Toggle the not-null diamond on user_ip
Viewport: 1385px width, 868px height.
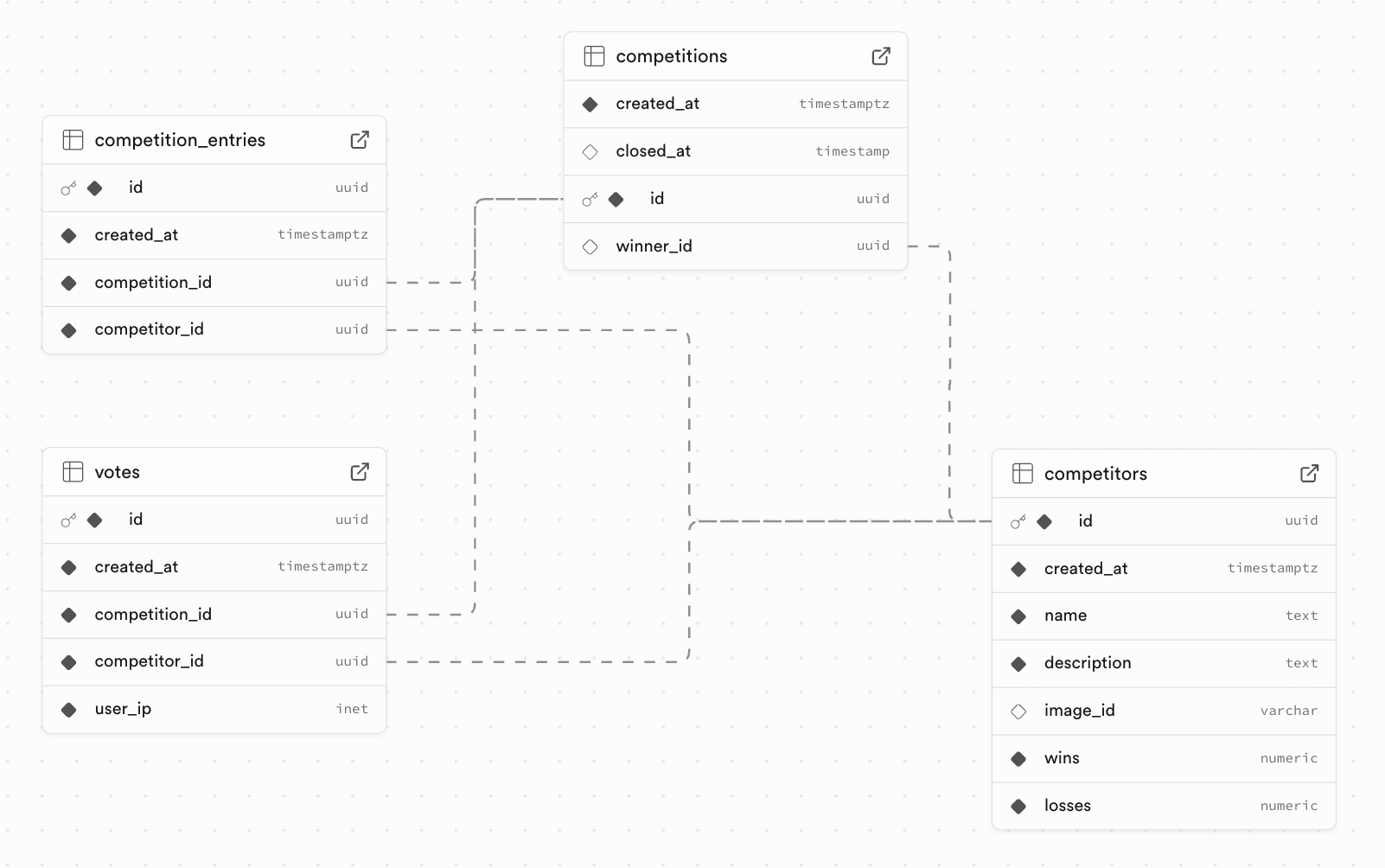pyautogui.click(x=68, y=709)
